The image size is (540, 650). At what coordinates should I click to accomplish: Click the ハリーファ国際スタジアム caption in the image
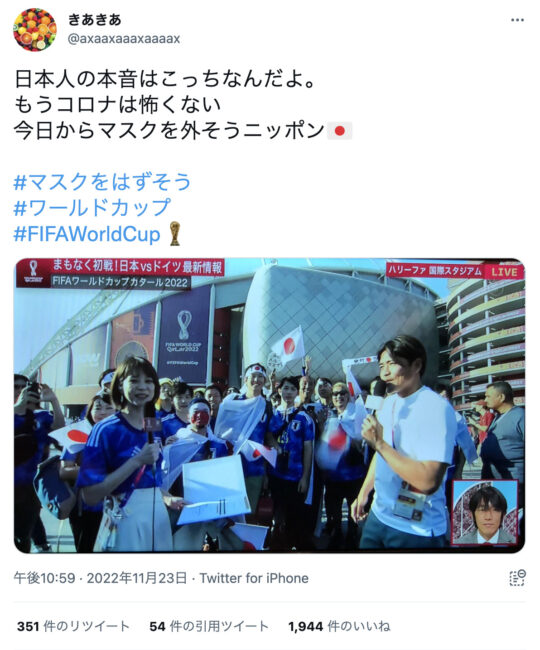(x=435, y=270)
